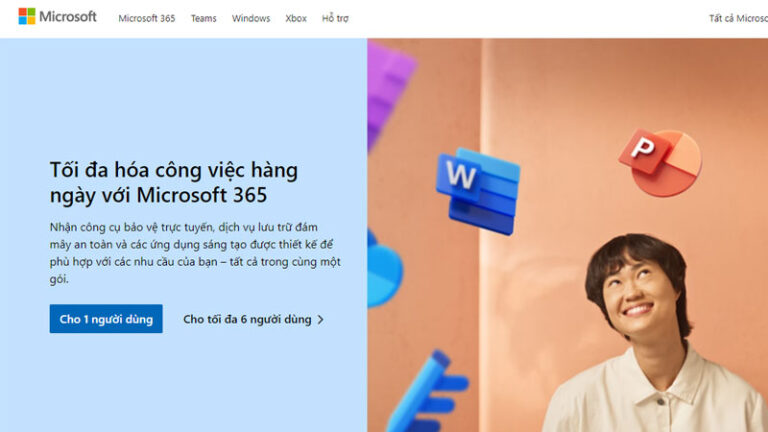Click the Word app icon

(x=478, y=191)
